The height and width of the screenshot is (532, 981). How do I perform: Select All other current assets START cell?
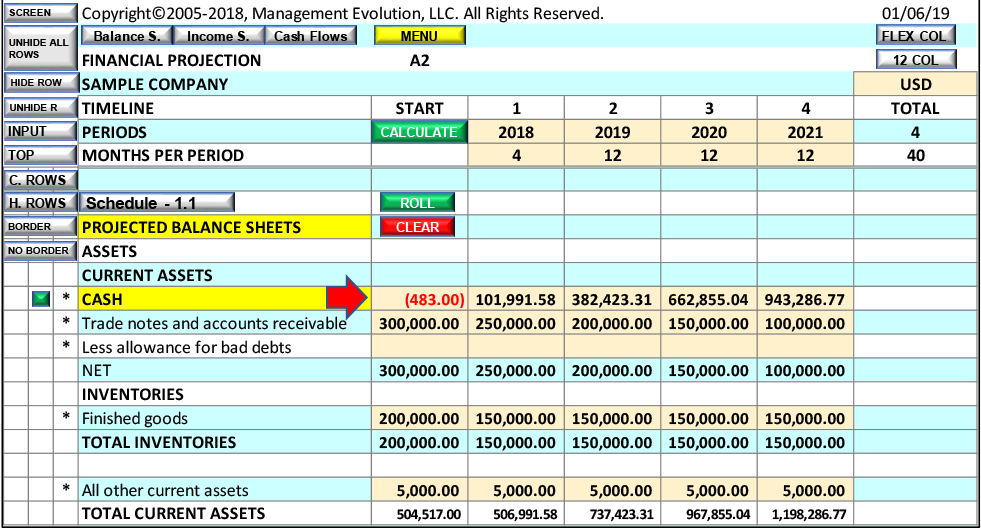[x=419, y=490]
